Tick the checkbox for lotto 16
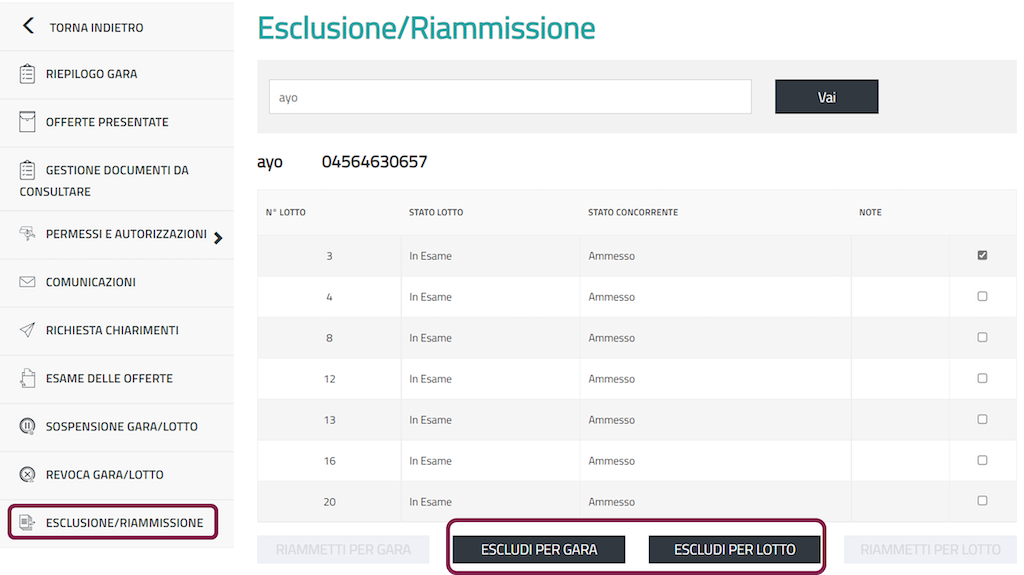1024x575 pixels. 982,461
